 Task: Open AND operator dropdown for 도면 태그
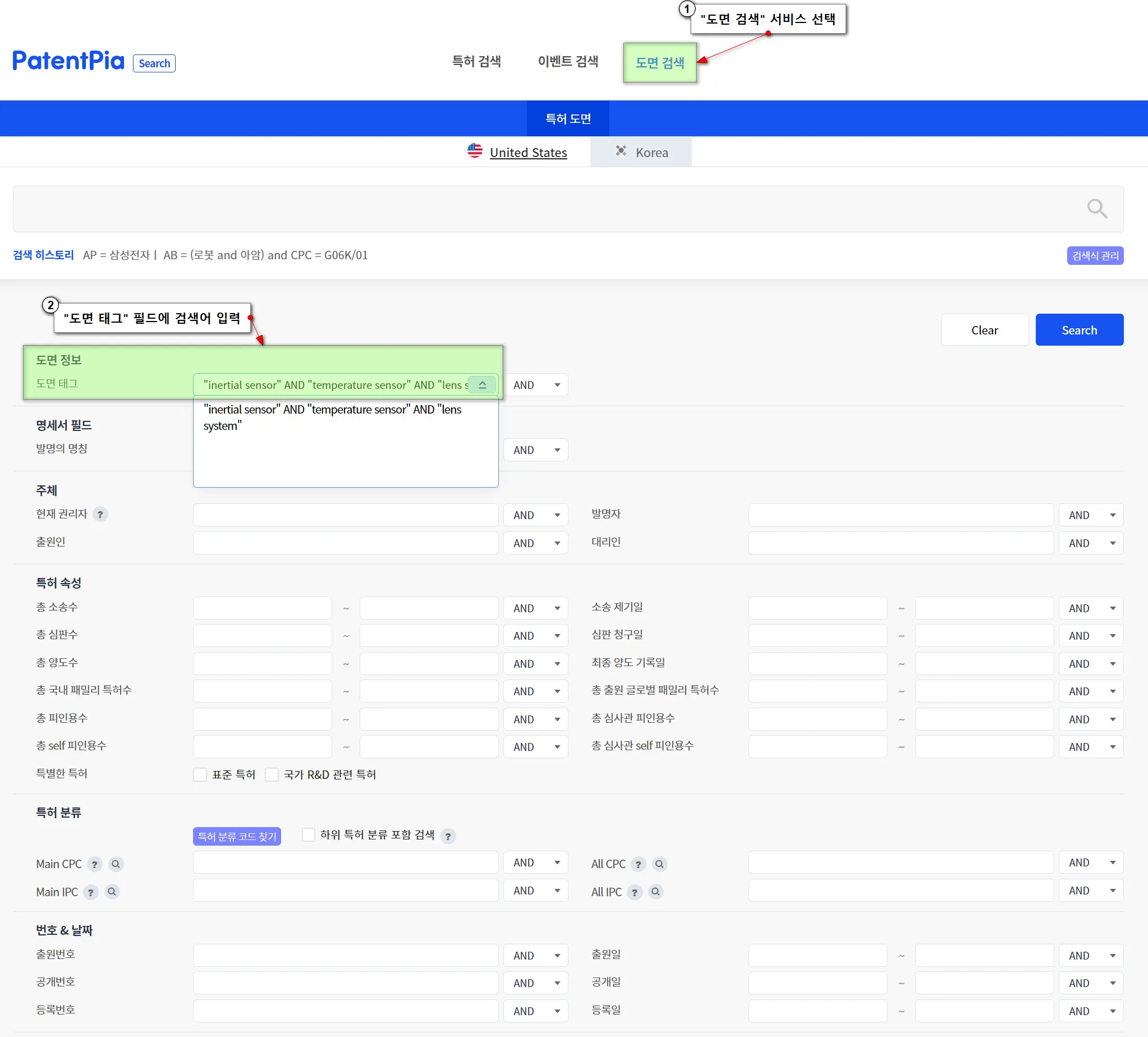[535, 385]
